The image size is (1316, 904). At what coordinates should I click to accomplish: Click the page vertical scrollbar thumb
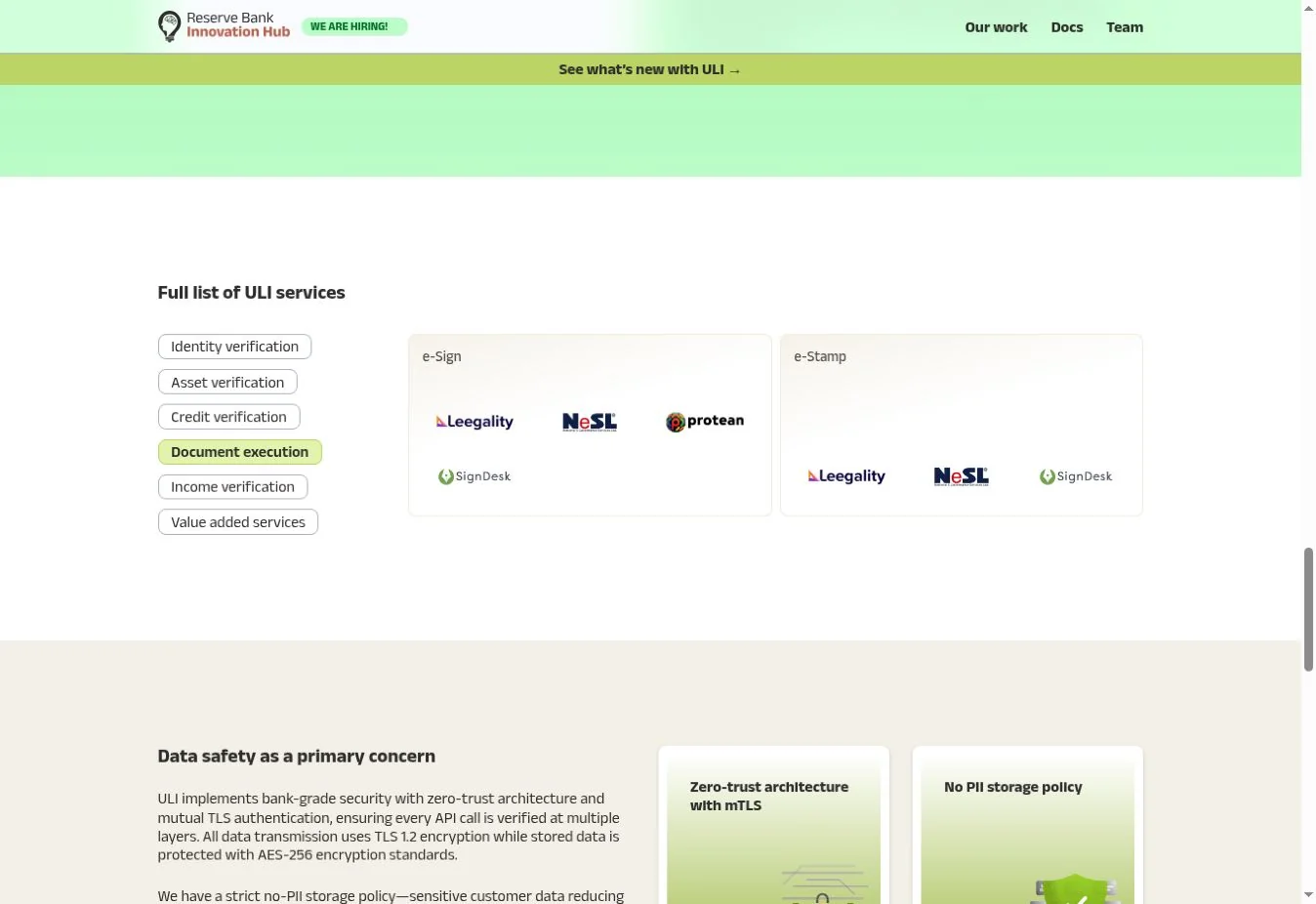point(1308,609)
